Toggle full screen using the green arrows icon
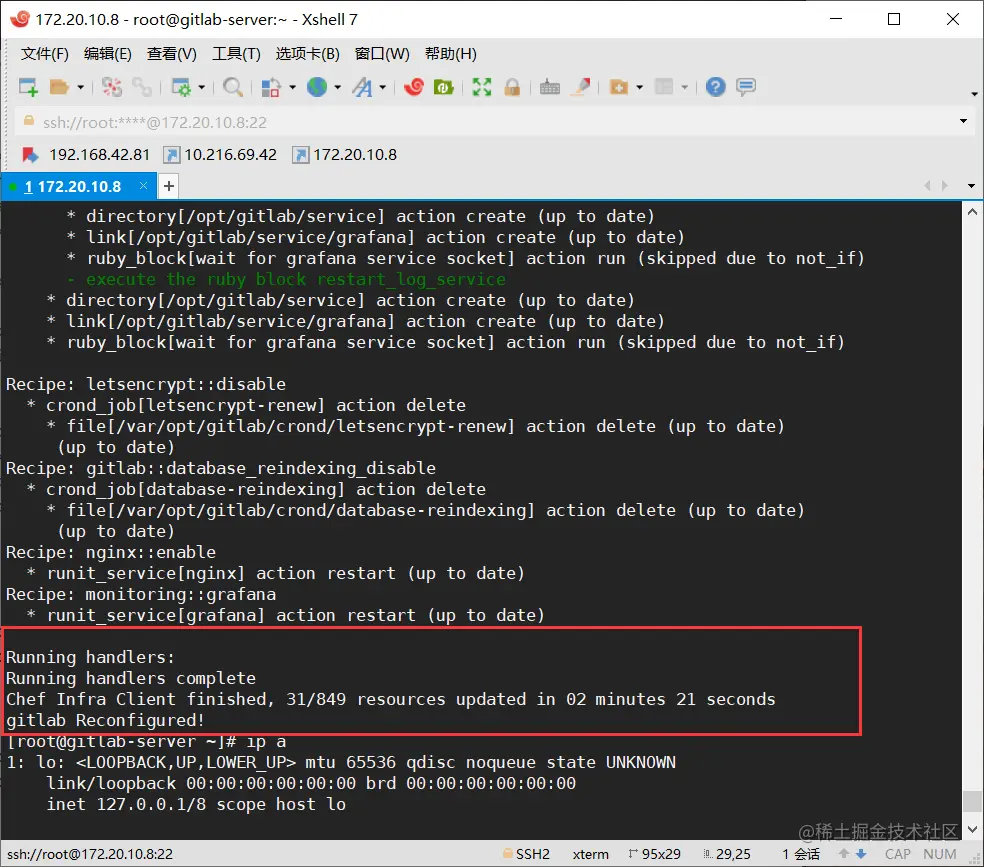 tap(481, 87)
